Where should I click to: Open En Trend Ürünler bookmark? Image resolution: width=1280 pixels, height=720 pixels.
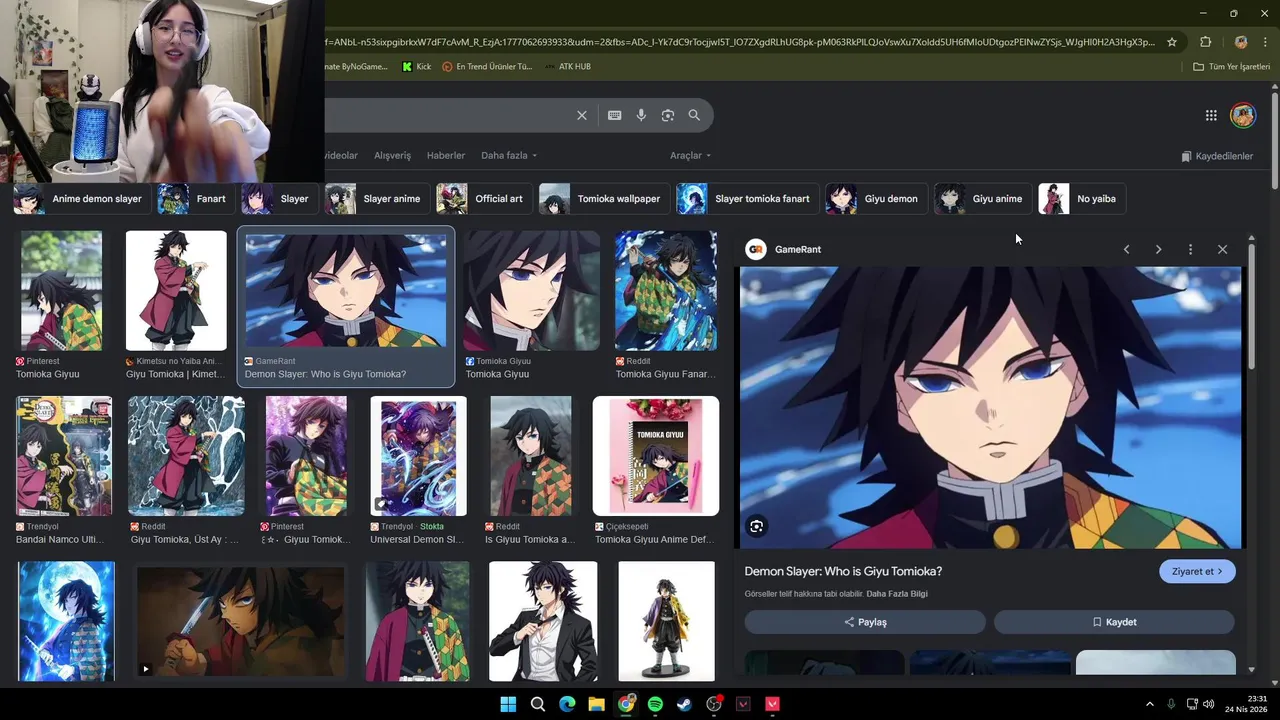click(x=486, y=67)
